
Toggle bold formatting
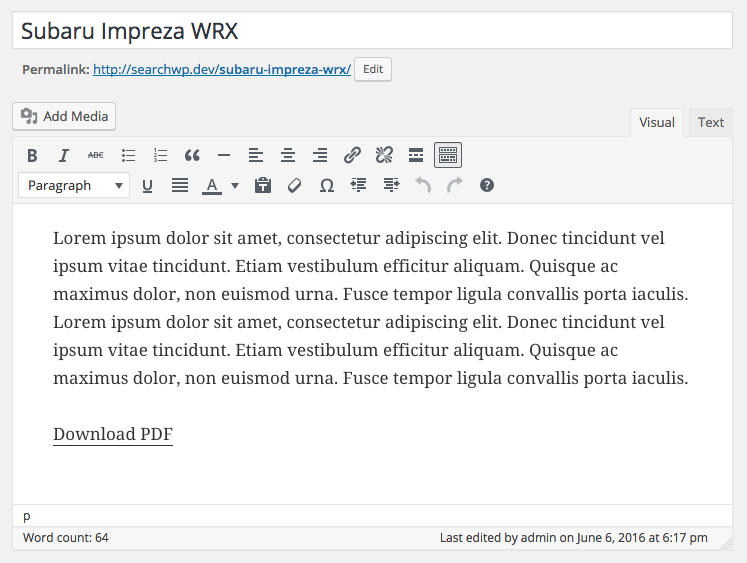point(32,155)
